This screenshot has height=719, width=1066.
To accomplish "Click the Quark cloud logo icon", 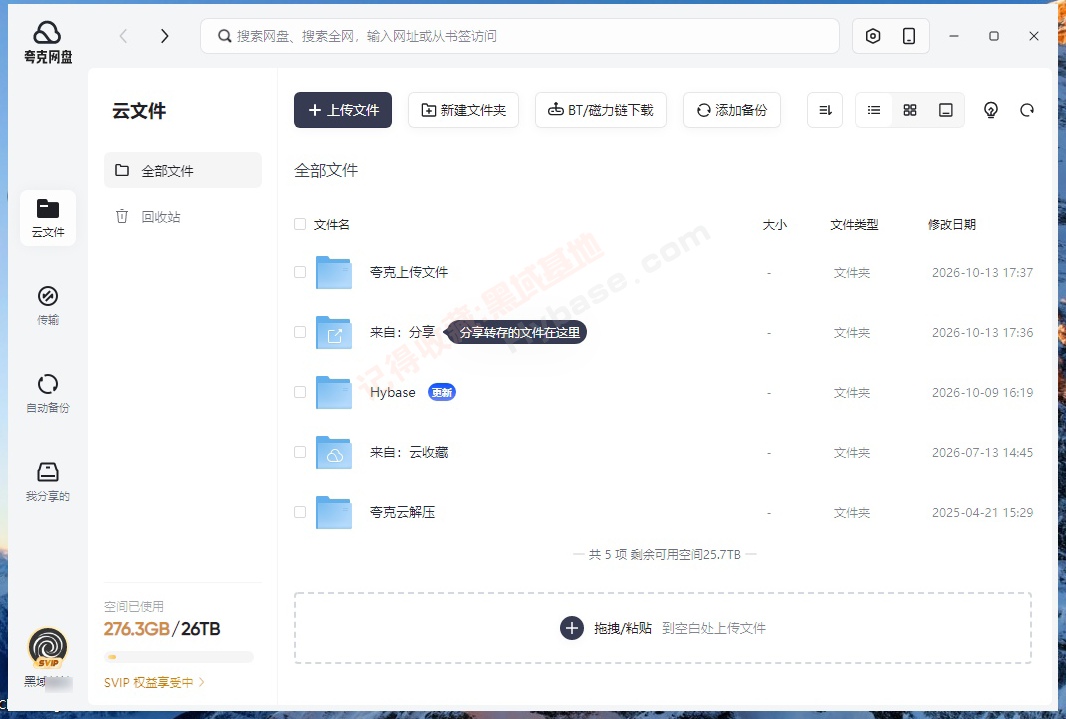I will 47,33.
